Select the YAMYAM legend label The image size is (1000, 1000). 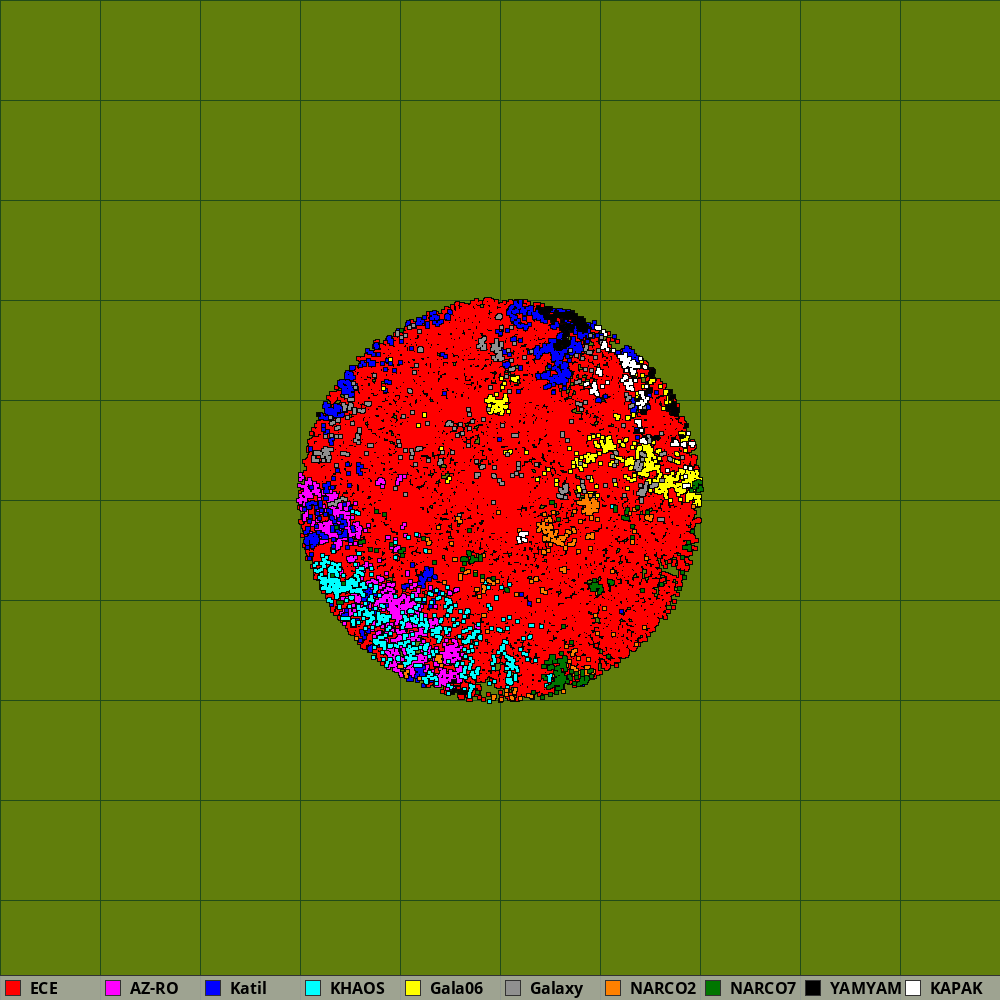[x=865, y=989]
